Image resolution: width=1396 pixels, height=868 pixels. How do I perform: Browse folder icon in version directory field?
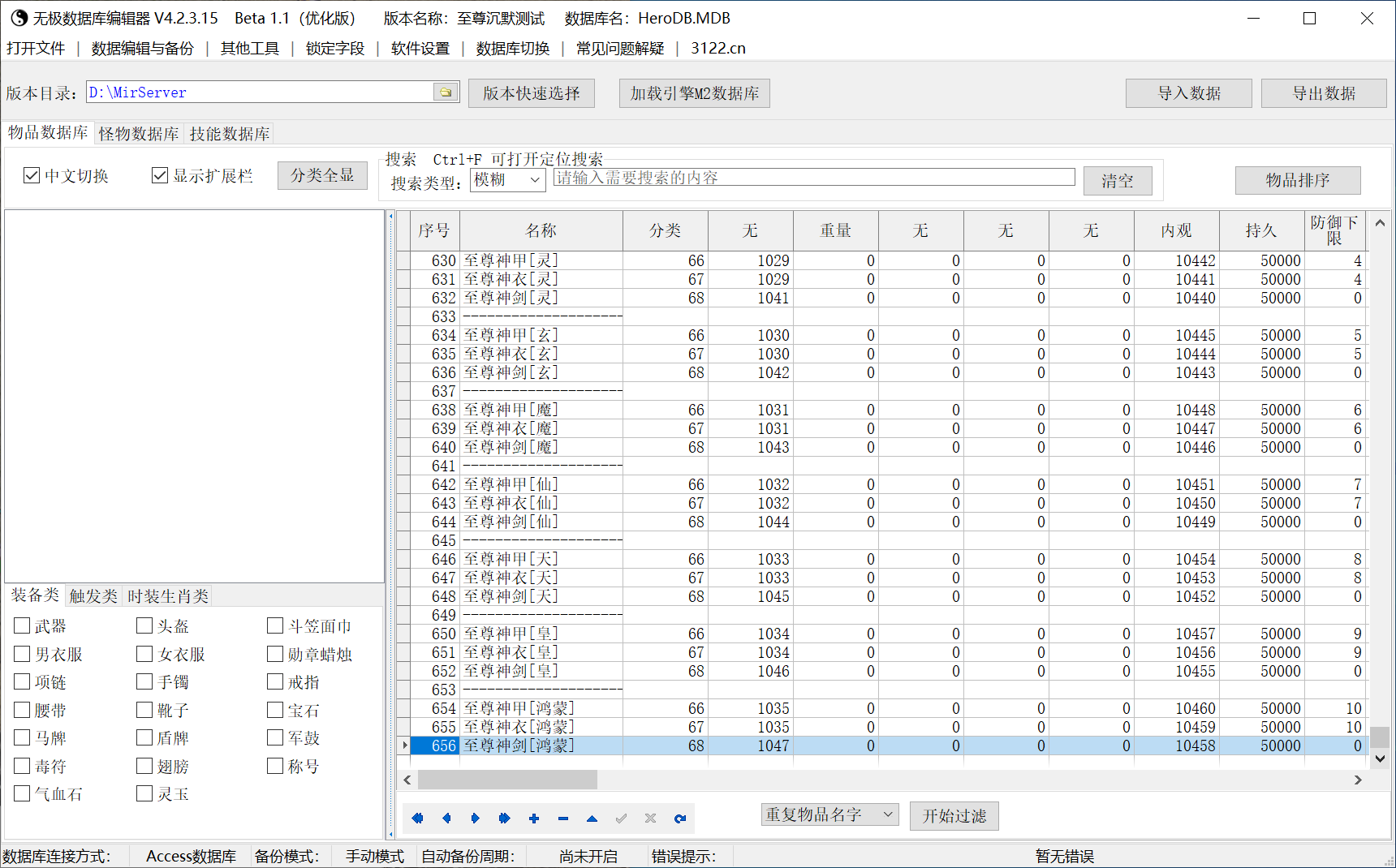coord(446,92)
